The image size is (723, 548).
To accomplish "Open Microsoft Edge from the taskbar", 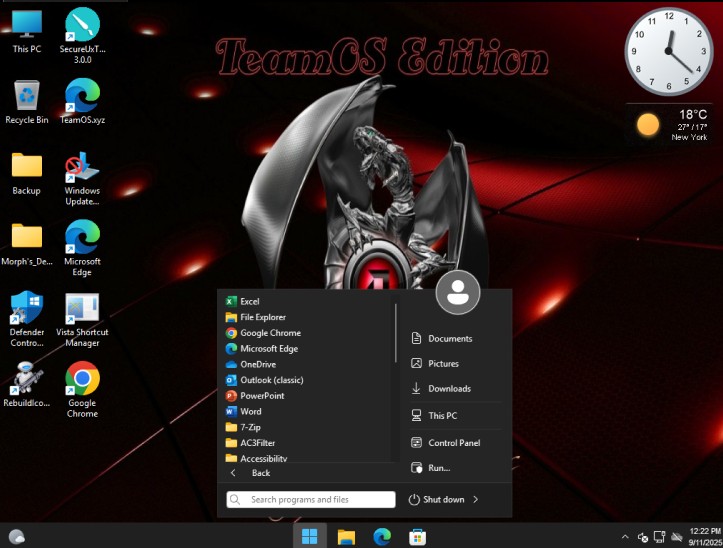I will coord(382,536).
